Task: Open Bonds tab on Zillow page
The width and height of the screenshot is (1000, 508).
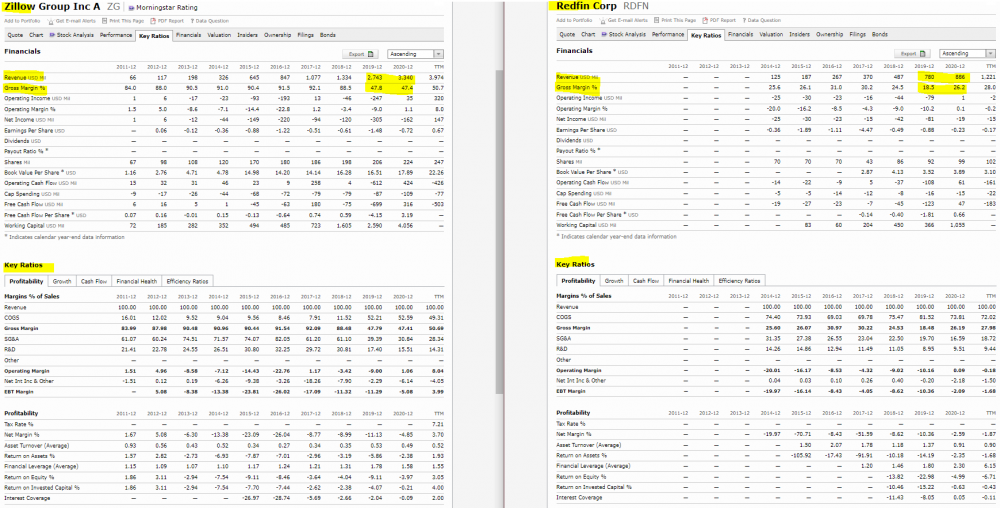Action: click(x=328, y=35)
